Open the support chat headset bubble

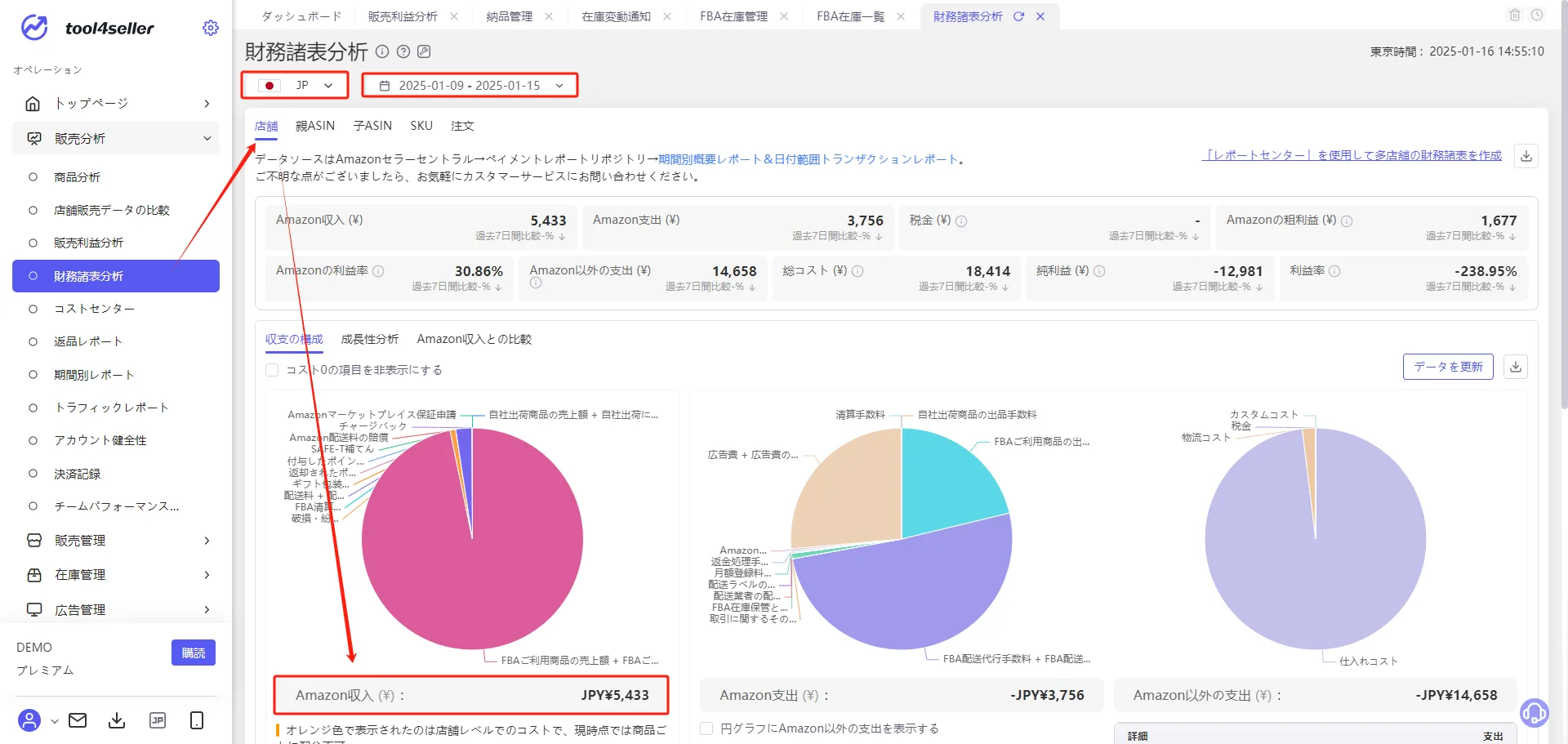coord(1535,713)
